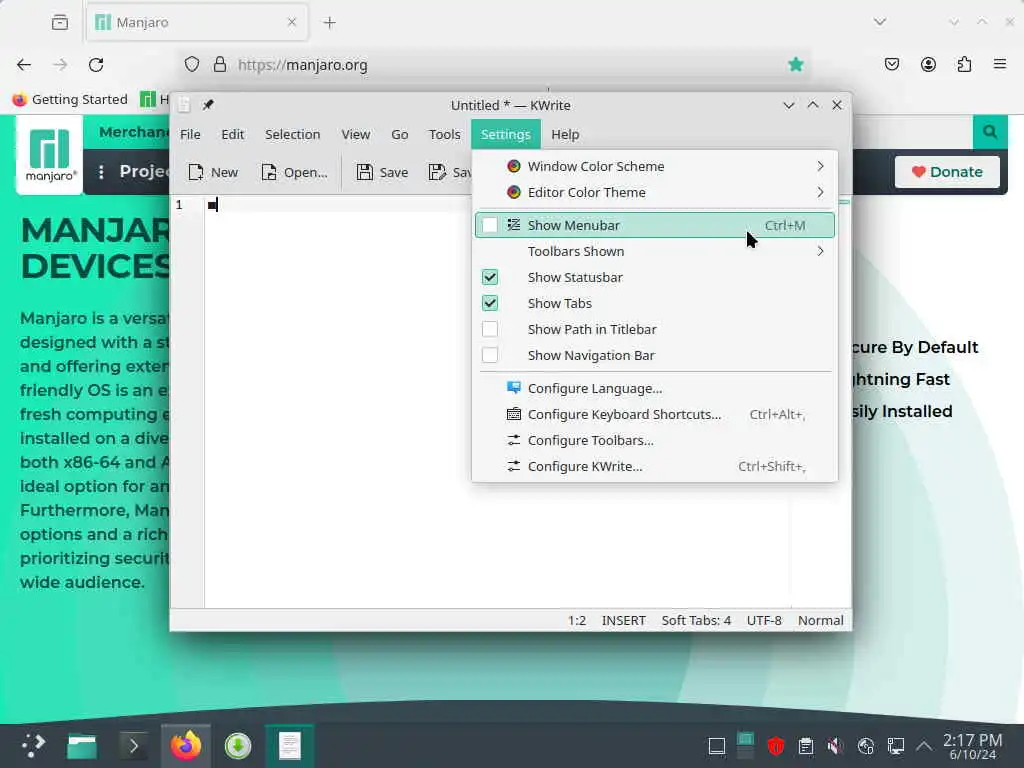The height and width of the screenshot is (768, 1024).
Task: Click the Configure Toolbars sliders icon
Action: 514,440
